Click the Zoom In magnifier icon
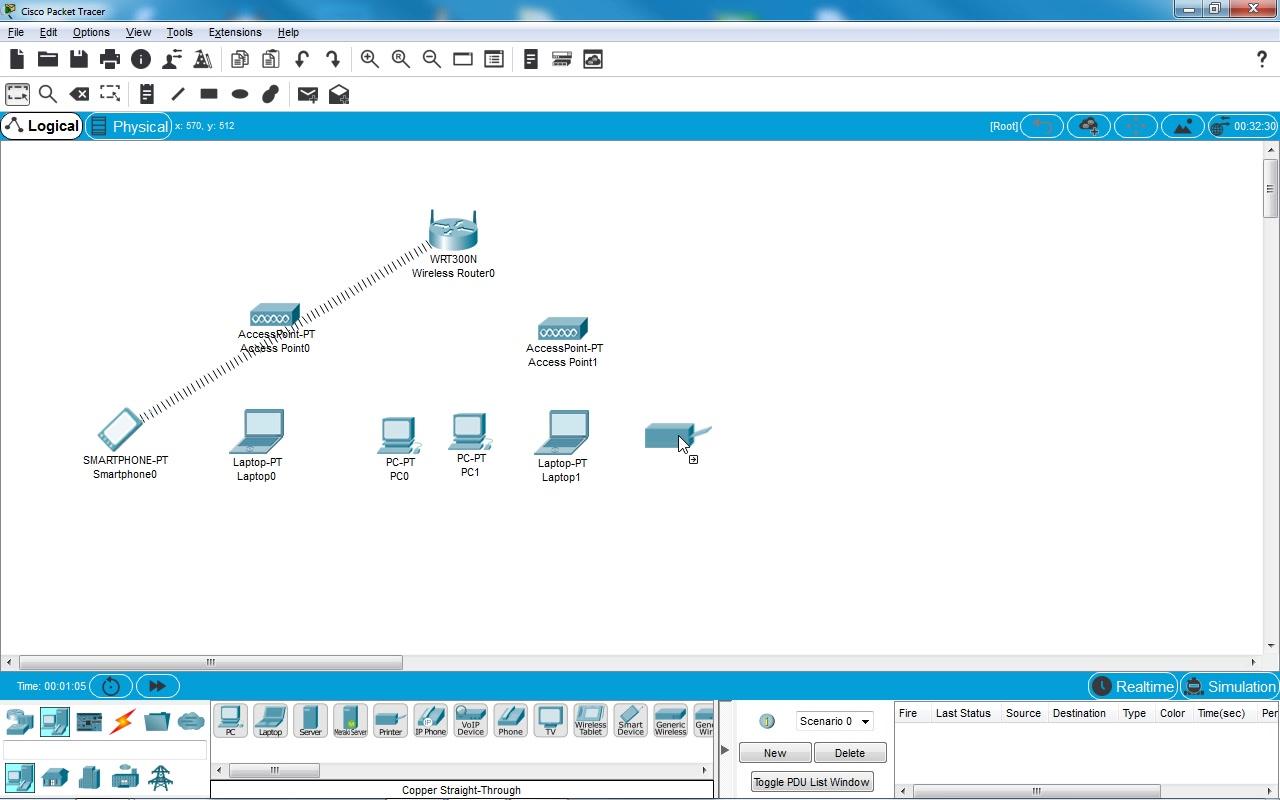This screenshot has height=800, width=1280. tap(370, 59)
